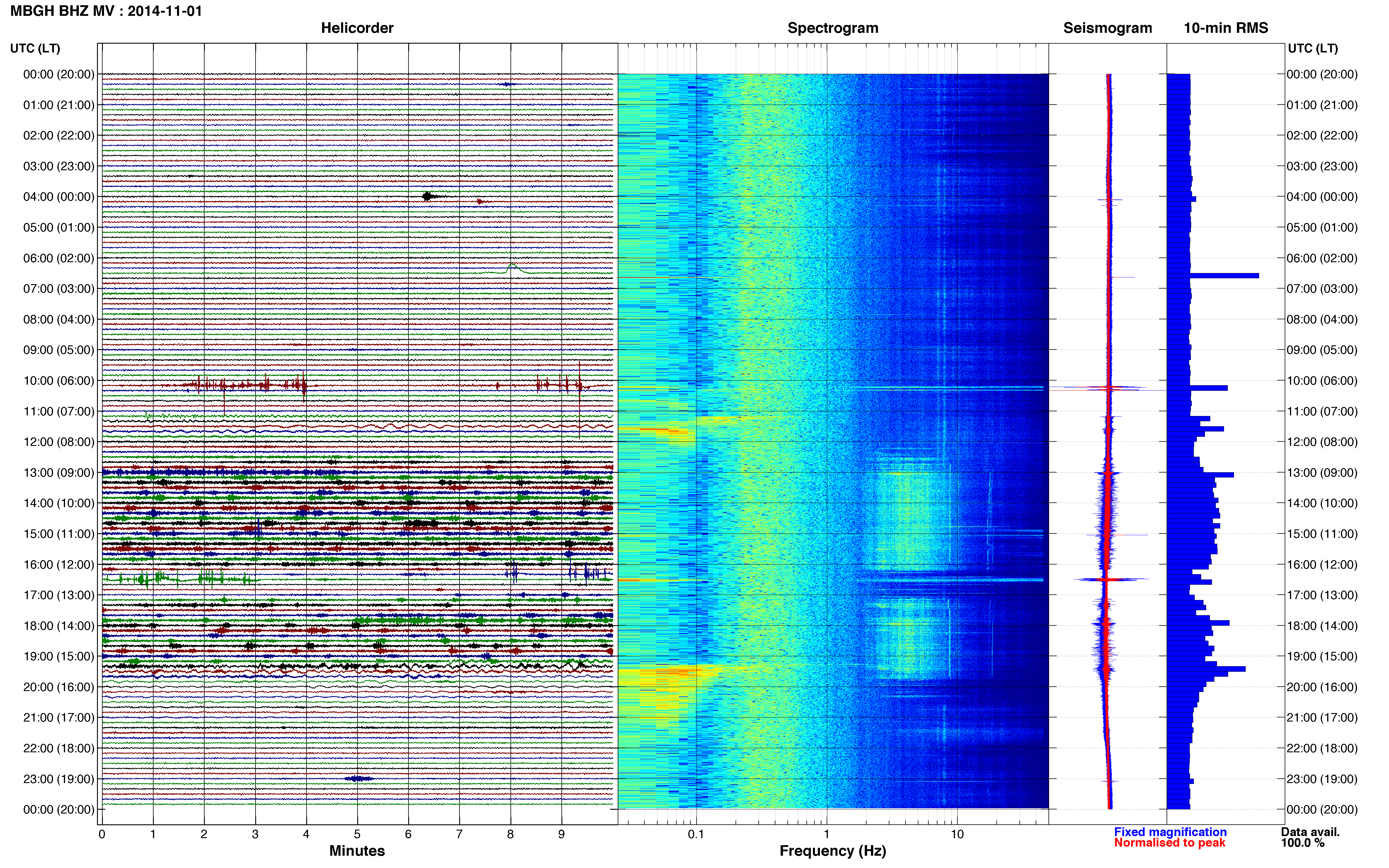Click the 'Spectrogram' panel heading
The width and height of the screenshot is (1389, 868).
833,28
